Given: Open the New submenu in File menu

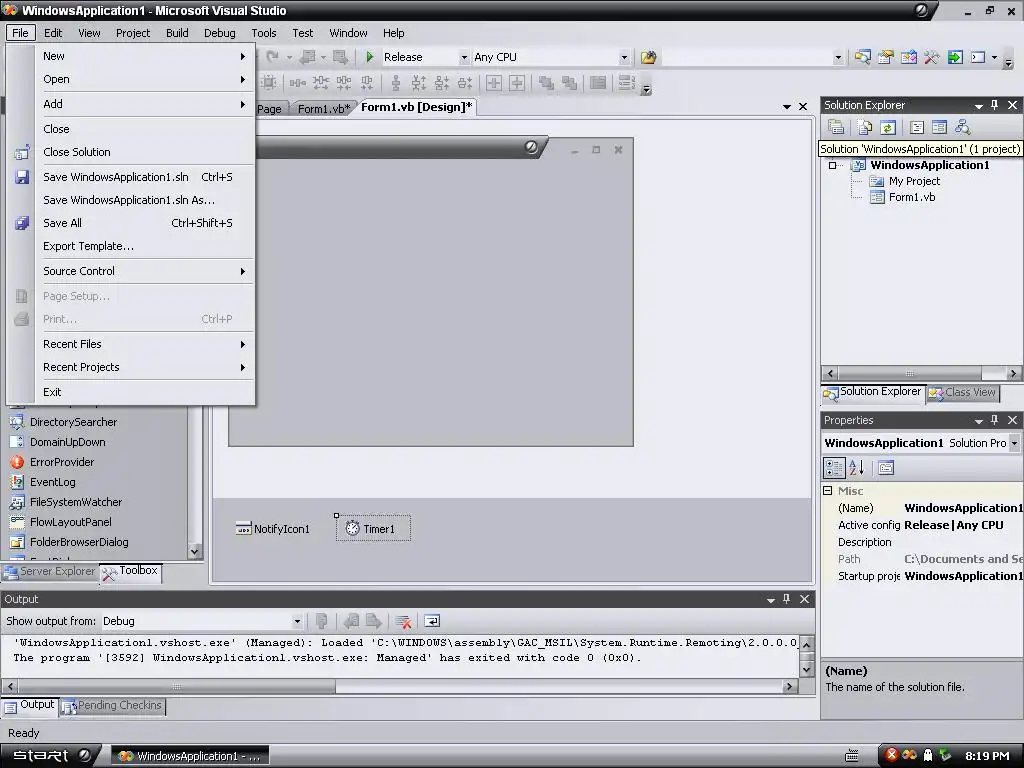Looking at the screenshot, I should tap(144, 56).
